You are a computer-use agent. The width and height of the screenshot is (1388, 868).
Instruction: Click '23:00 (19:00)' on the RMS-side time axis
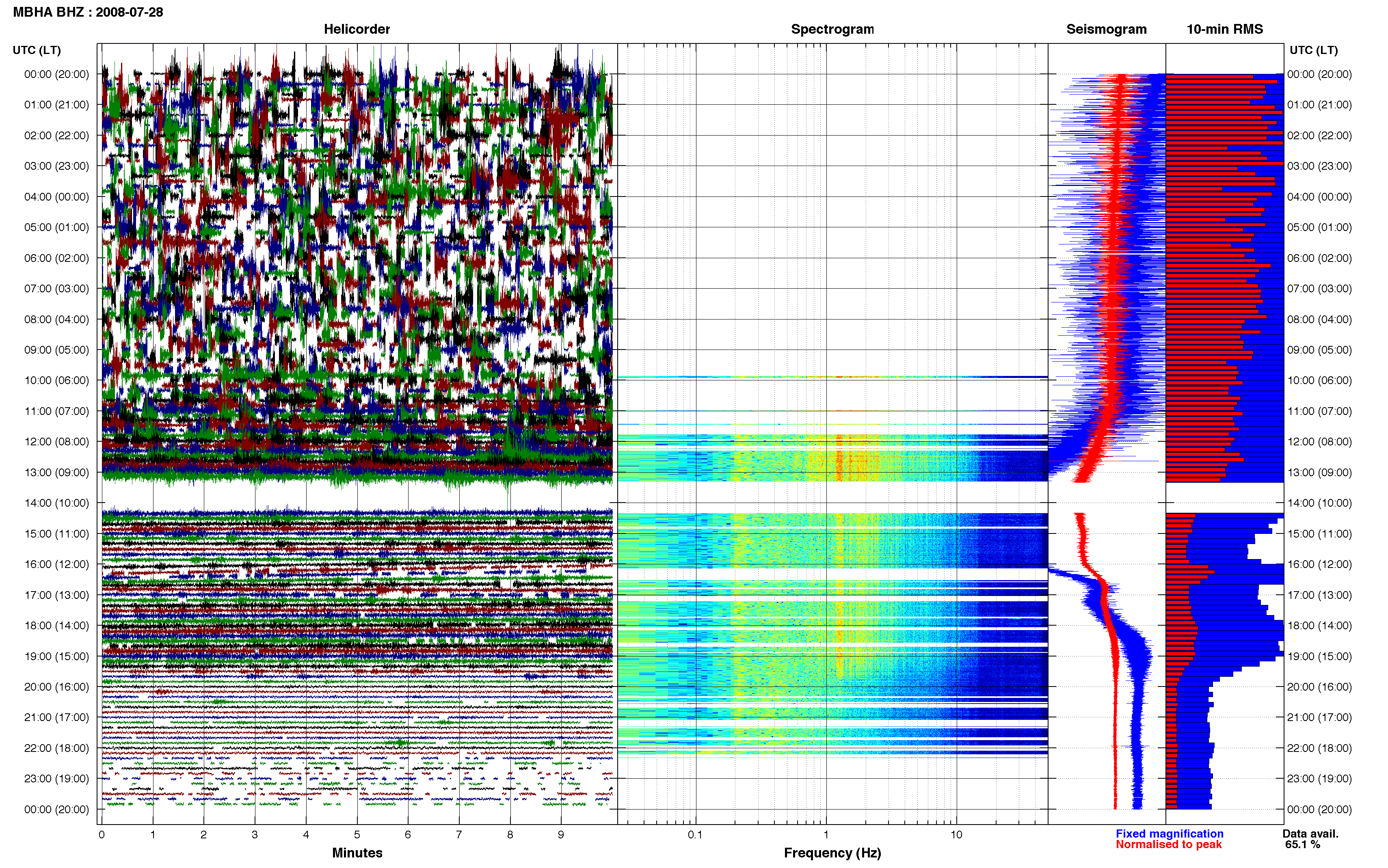pyautogui.click(x=1319, y=778)
